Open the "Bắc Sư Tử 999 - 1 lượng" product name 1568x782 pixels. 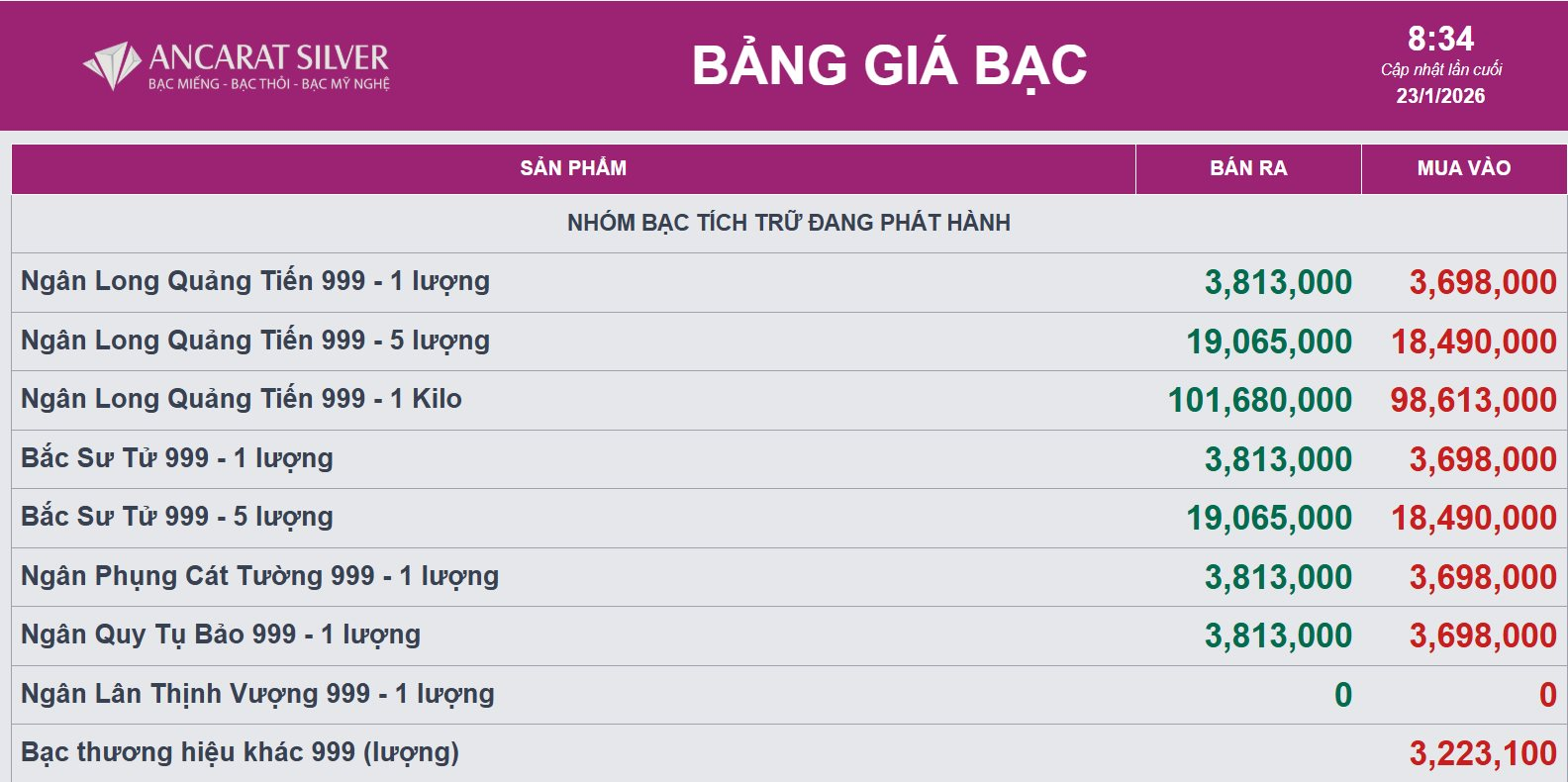(x=177, y=458)
